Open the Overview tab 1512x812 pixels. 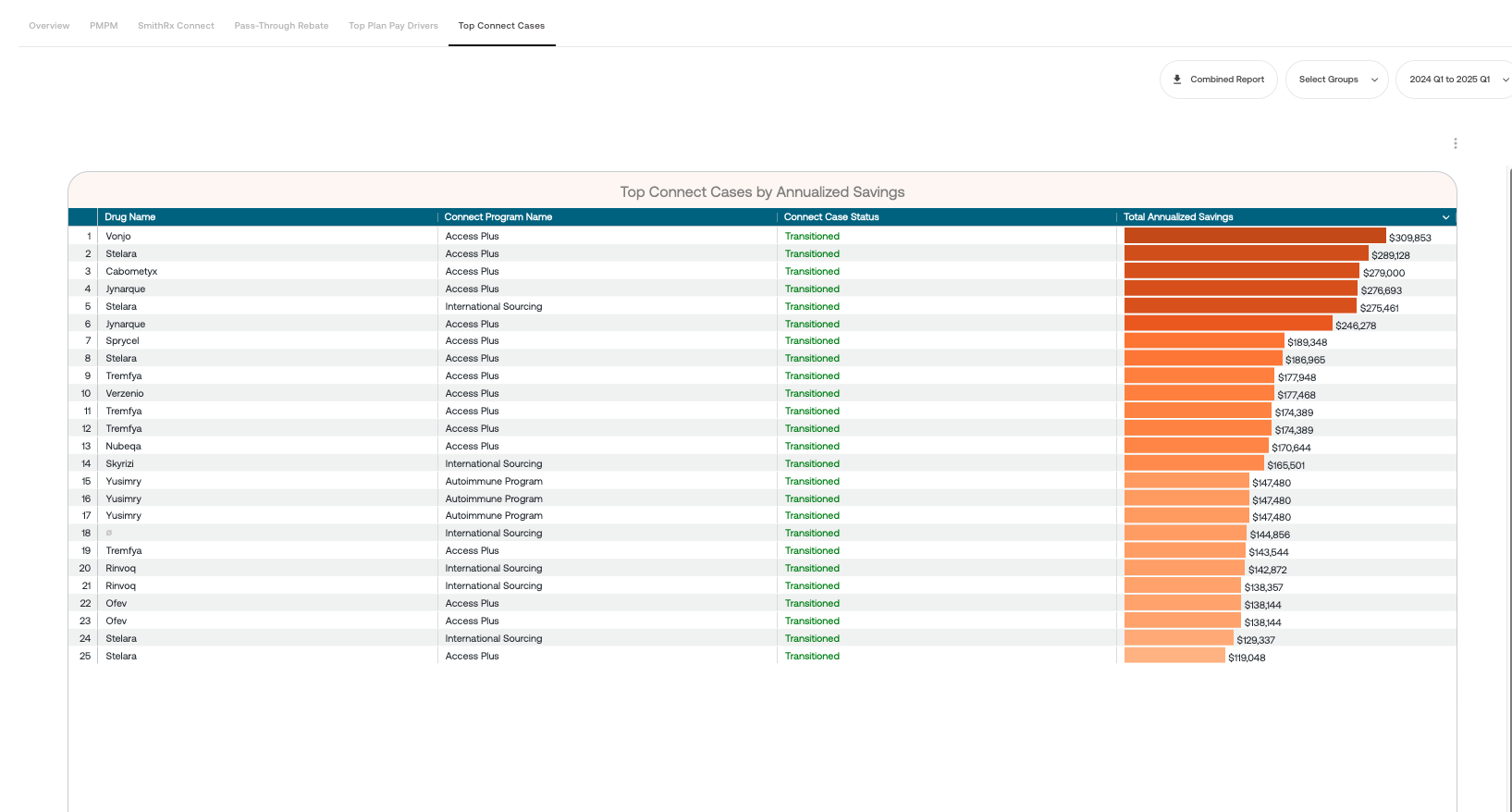49,26
